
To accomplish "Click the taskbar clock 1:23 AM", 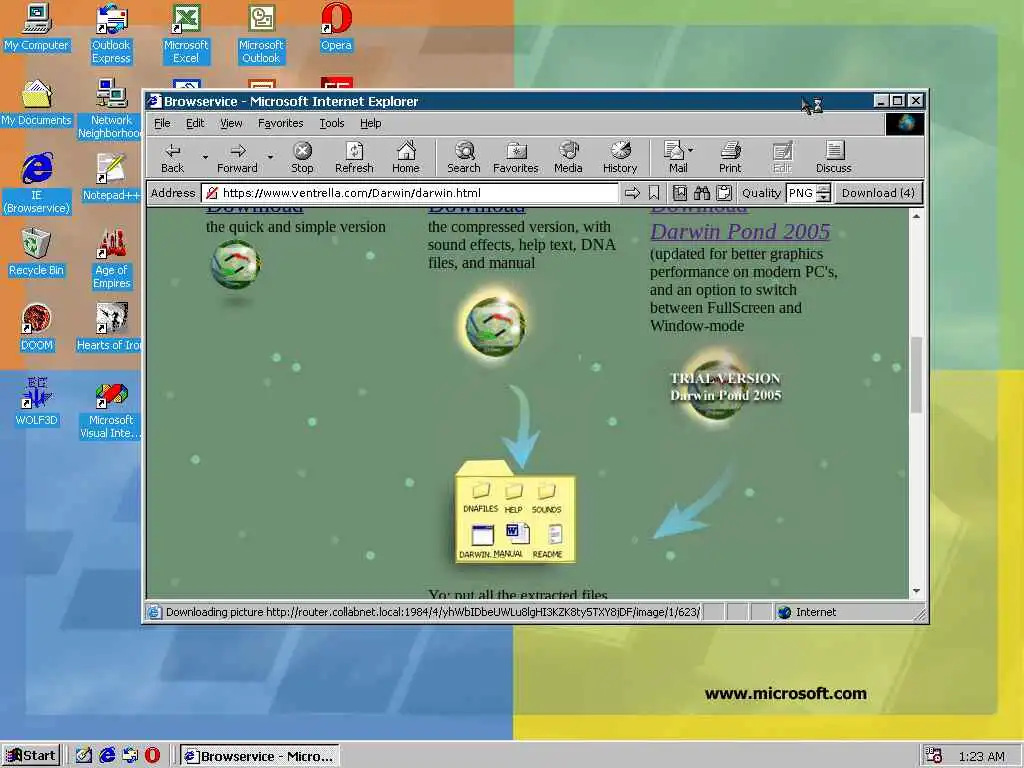I will pos(981,756).
